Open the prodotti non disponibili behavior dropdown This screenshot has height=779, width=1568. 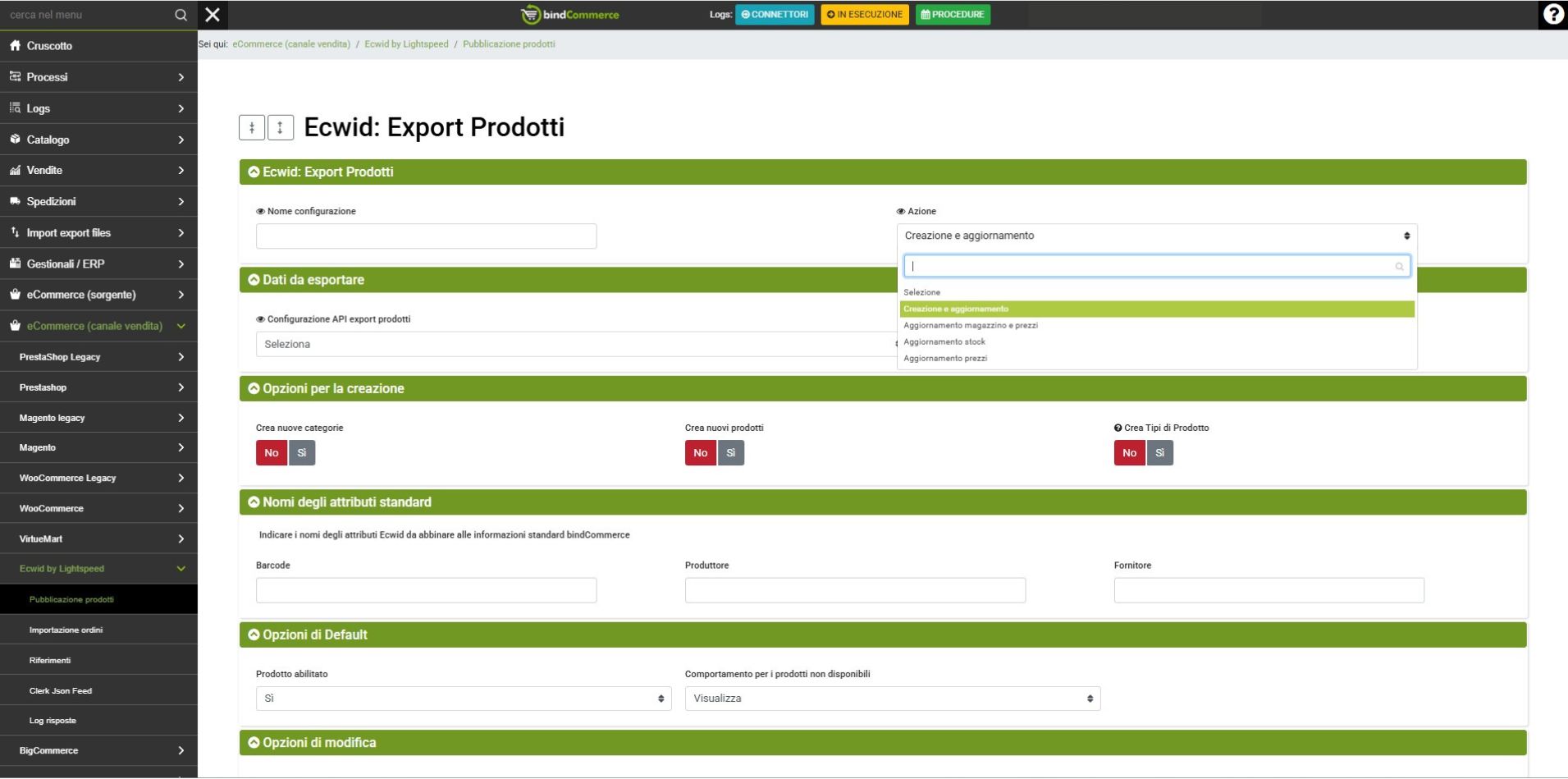click(x=892, y=699)
